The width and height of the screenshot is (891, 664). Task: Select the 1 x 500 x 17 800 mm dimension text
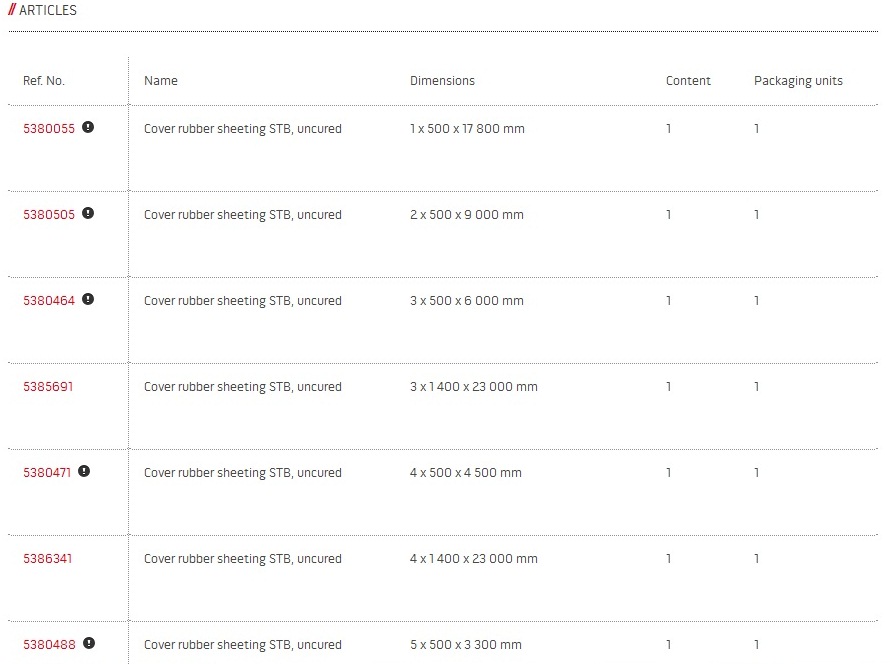click(x=467, y=129)
